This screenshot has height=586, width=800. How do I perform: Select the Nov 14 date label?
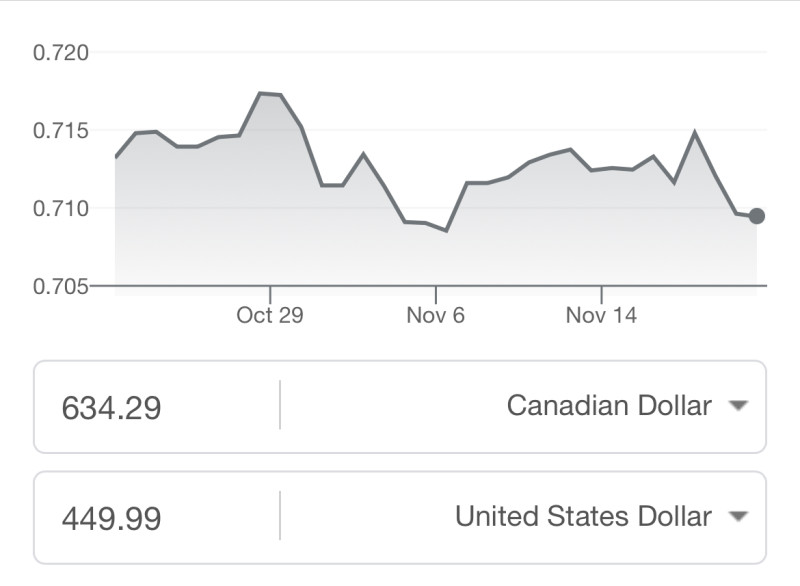tap(601, 316)
